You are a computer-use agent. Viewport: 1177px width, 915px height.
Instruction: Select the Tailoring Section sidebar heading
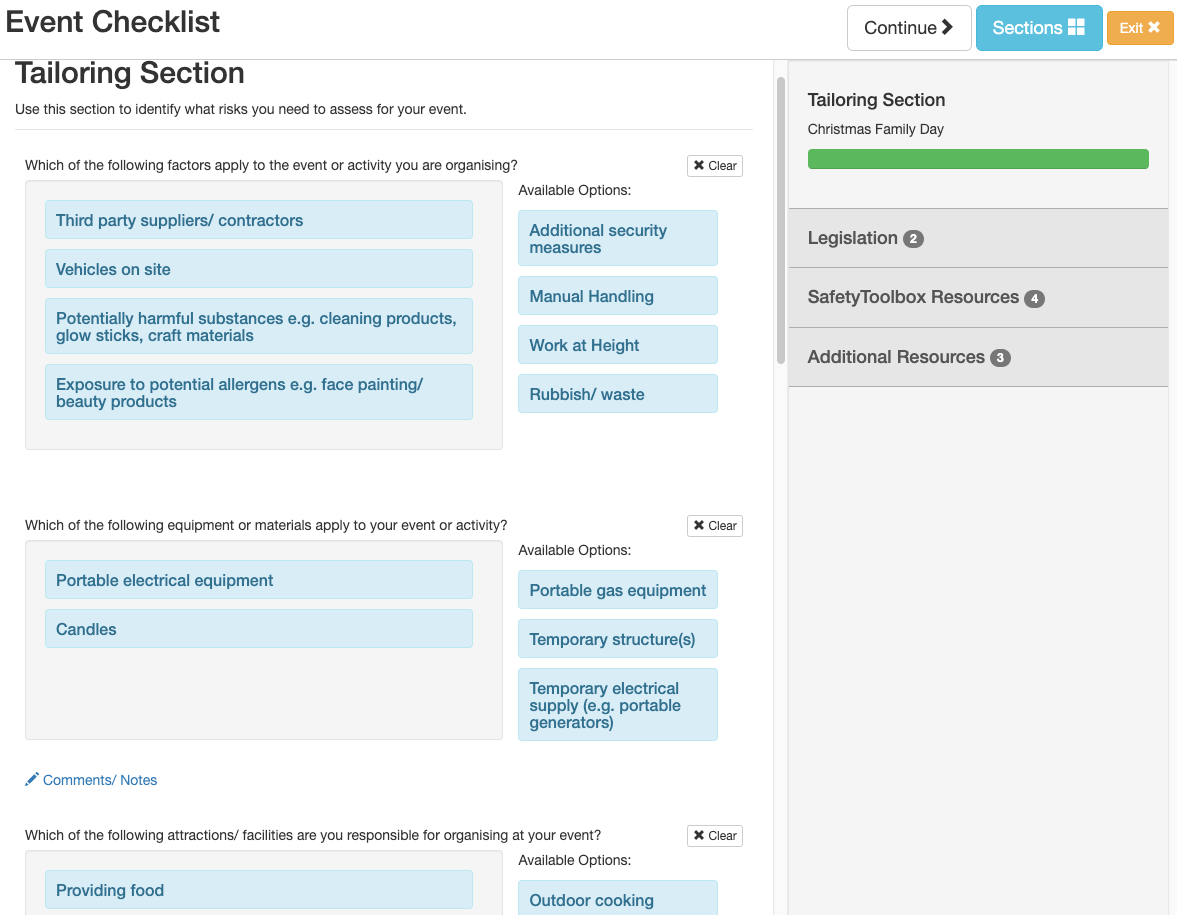[x=876, y=100]
